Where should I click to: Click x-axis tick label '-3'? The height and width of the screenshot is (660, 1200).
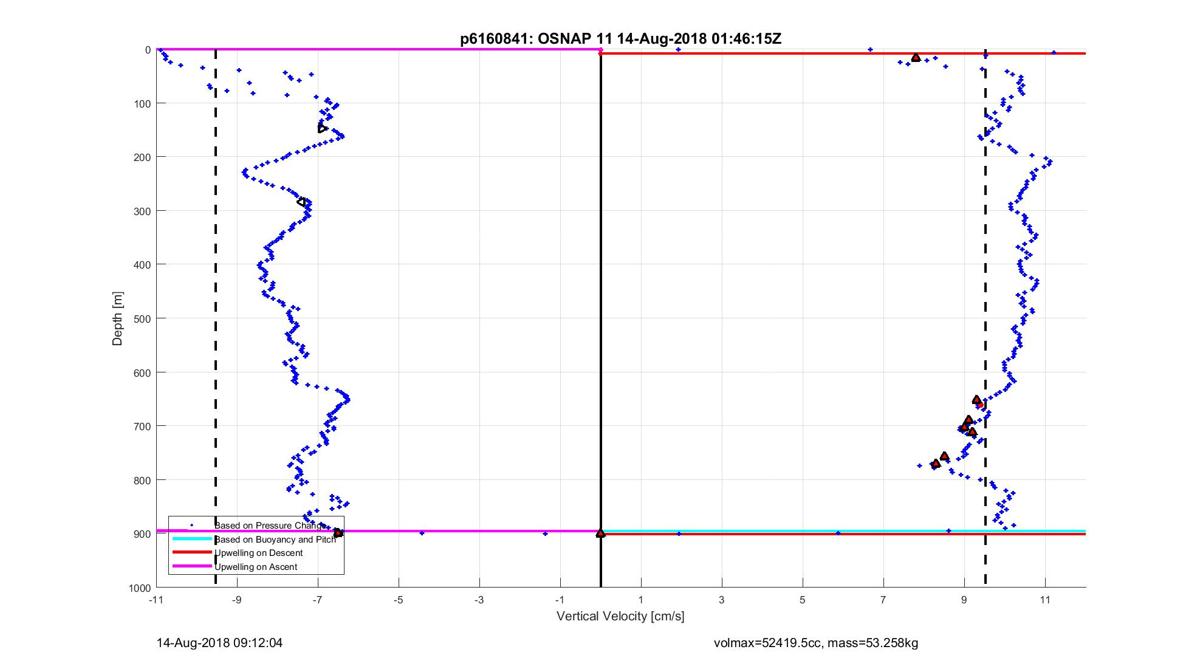pyautogui.click(x=480, y=600)
